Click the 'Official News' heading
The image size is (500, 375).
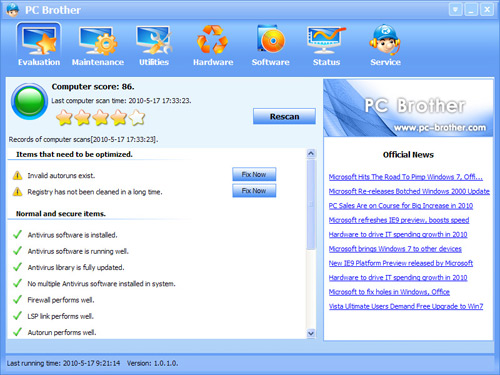tap(408, 155)
